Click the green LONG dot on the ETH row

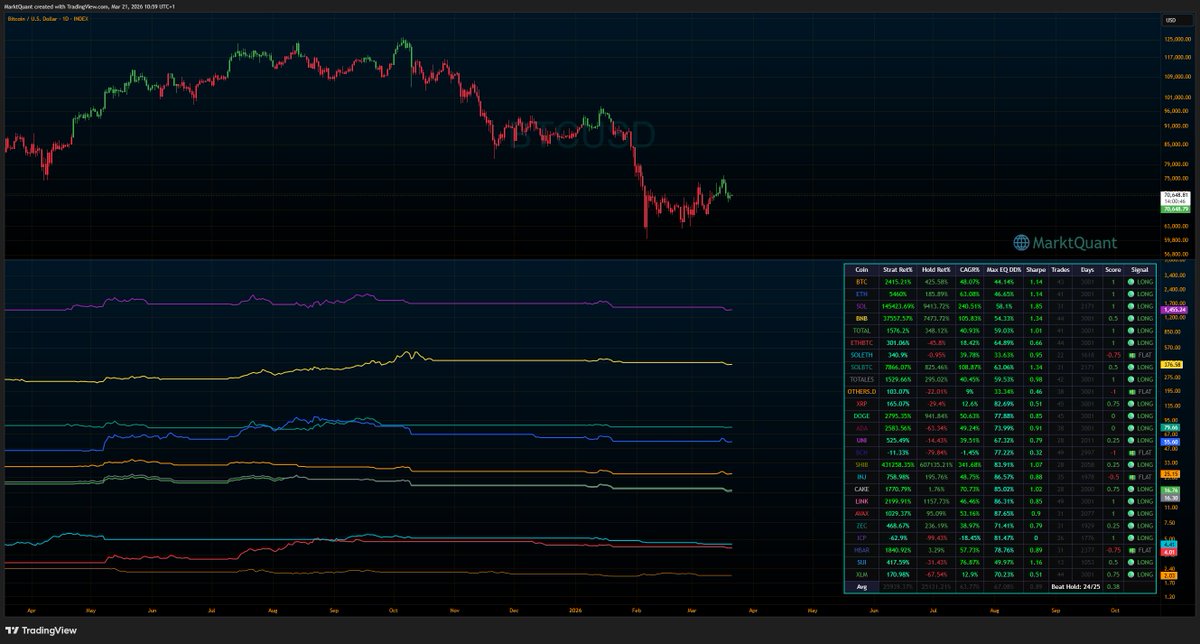point(1132,295)
